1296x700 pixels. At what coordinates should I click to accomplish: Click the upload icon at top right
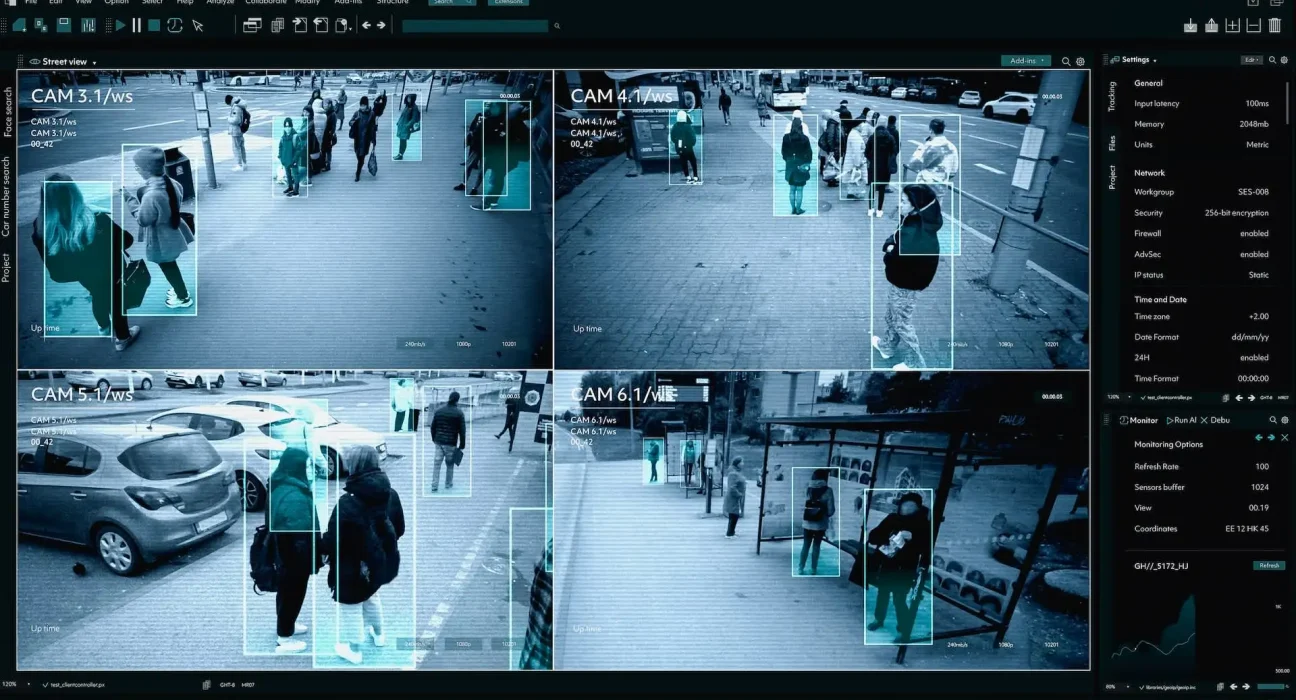coord(1211,25)
